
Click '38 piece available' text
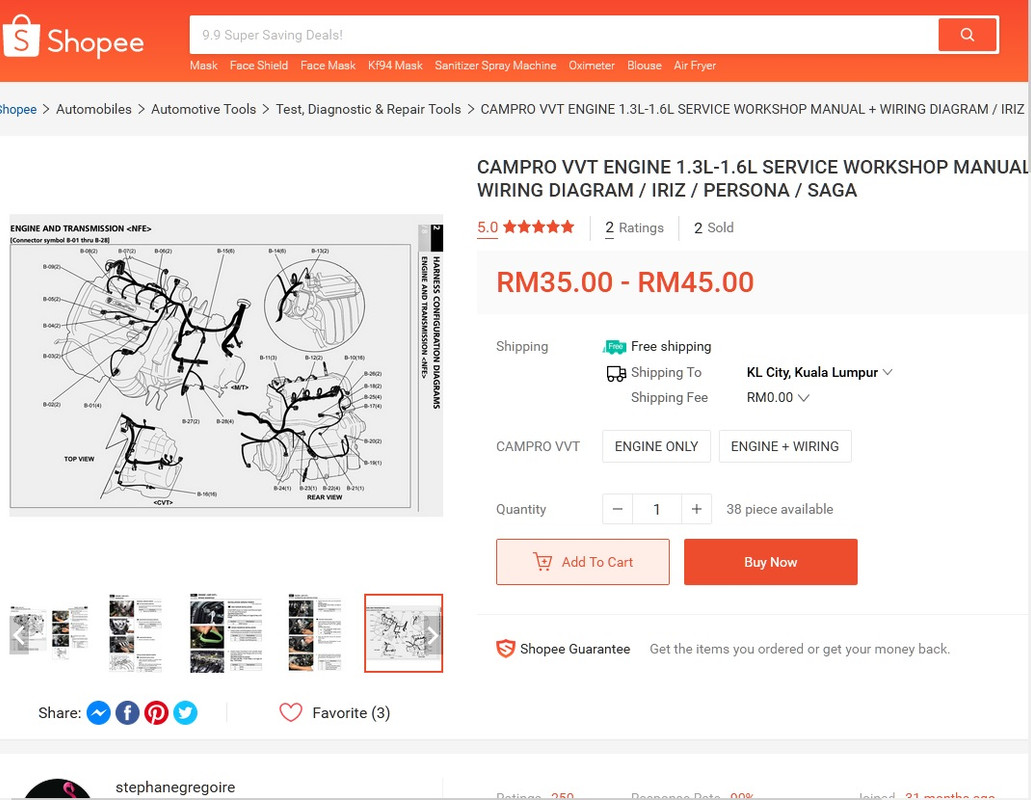click(779, 509)
